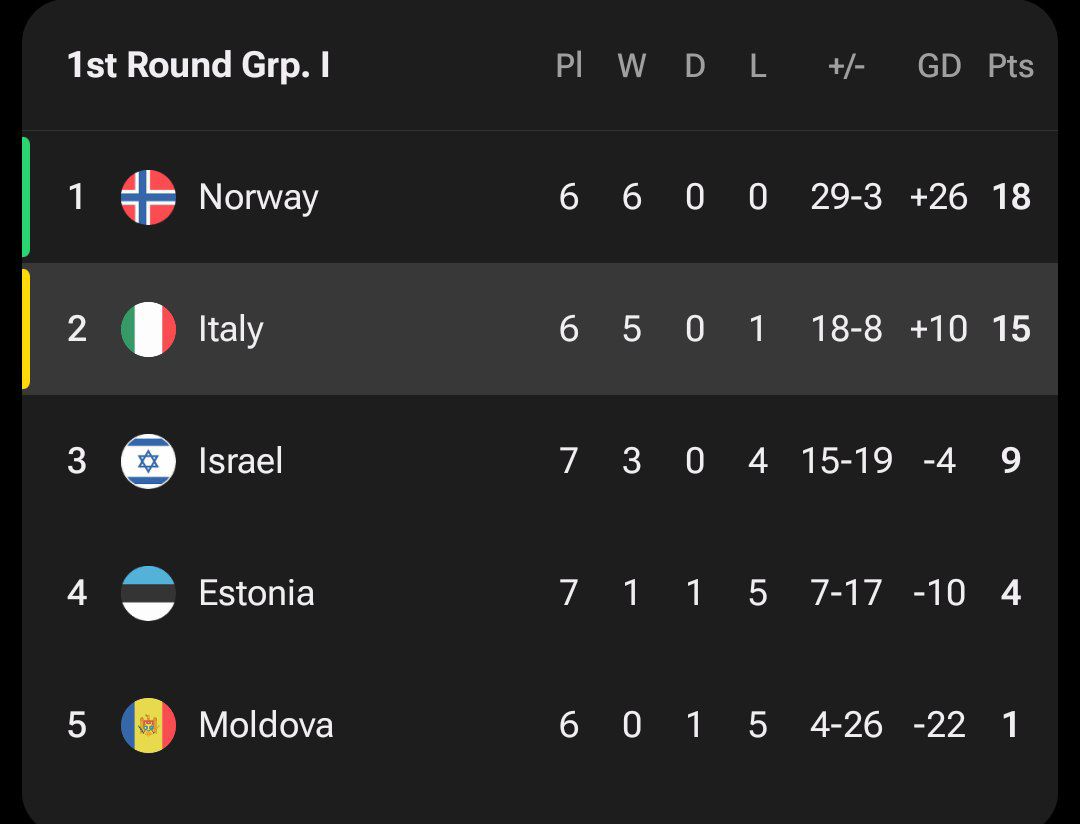This screenshot has height=824, width=1080.
Task: Click Moldova's -22 goal difference
Action: tap(939, 725)
